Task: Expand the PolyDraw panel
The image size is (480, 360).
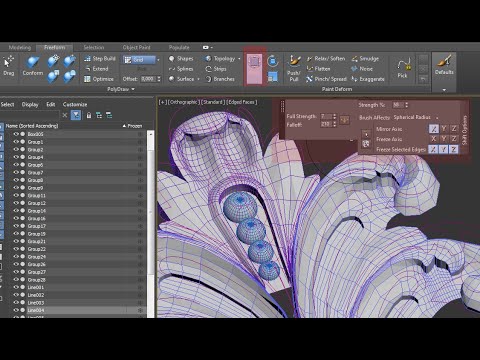Action: click(121, 89)
